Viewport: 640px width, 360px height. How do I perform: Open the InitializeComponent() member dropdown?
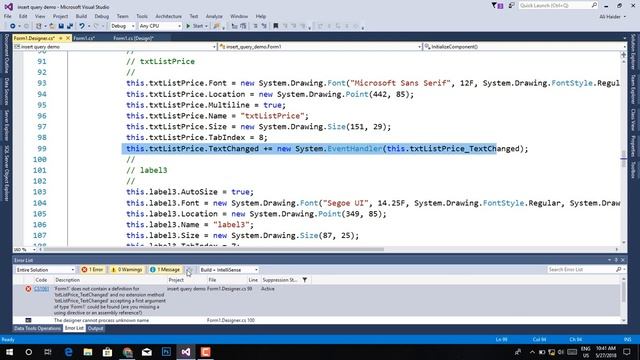[x=525, y=47]
